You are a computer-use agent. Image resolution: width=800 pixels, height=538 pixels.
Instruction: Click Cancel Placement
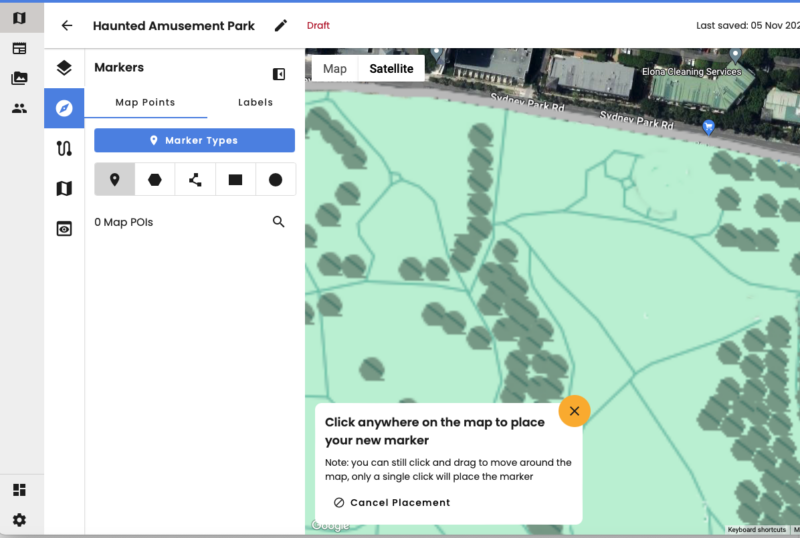tap(392, 503)
